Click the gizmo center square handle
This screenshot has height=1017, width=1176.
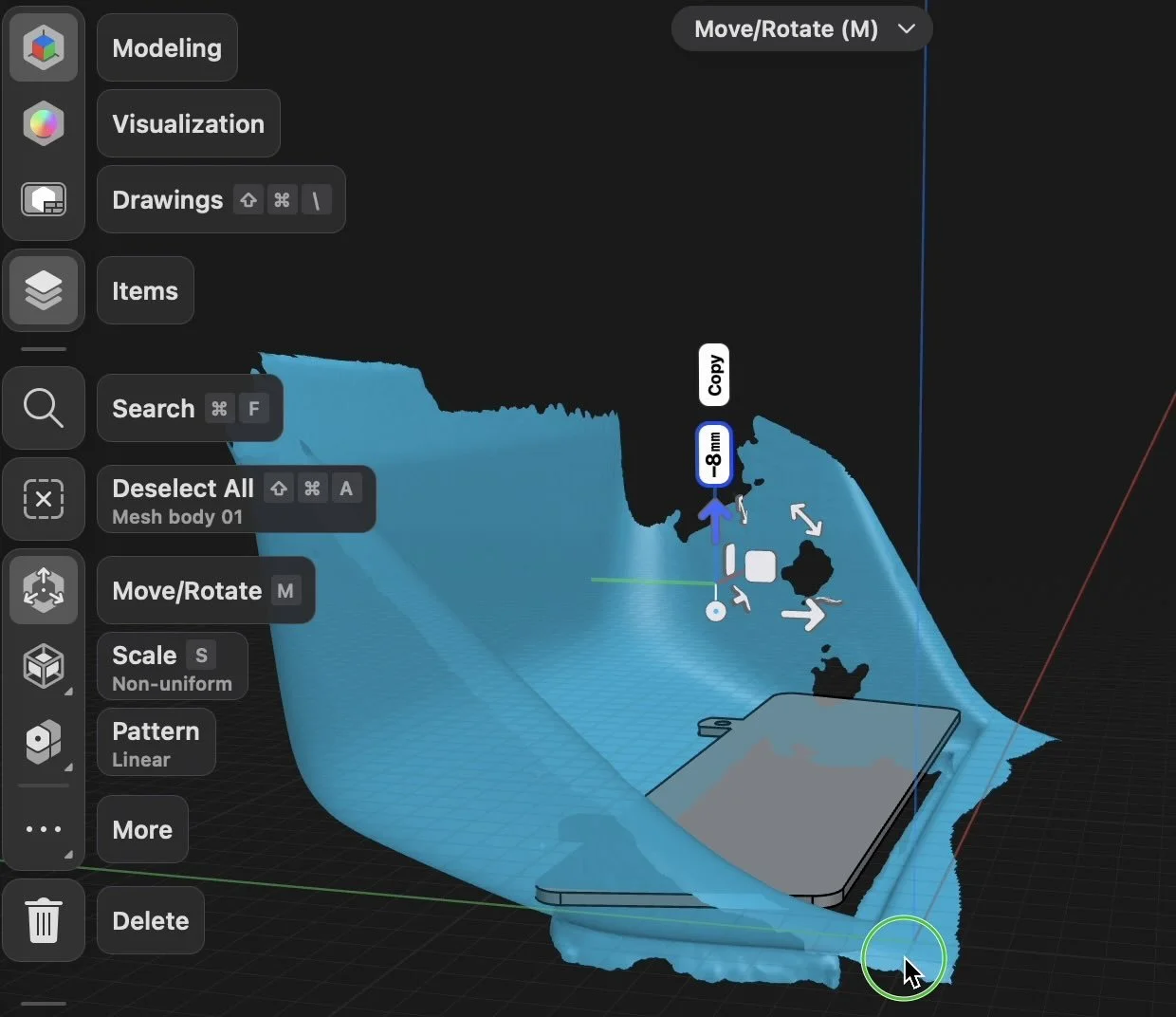click(x=760, y=566)
